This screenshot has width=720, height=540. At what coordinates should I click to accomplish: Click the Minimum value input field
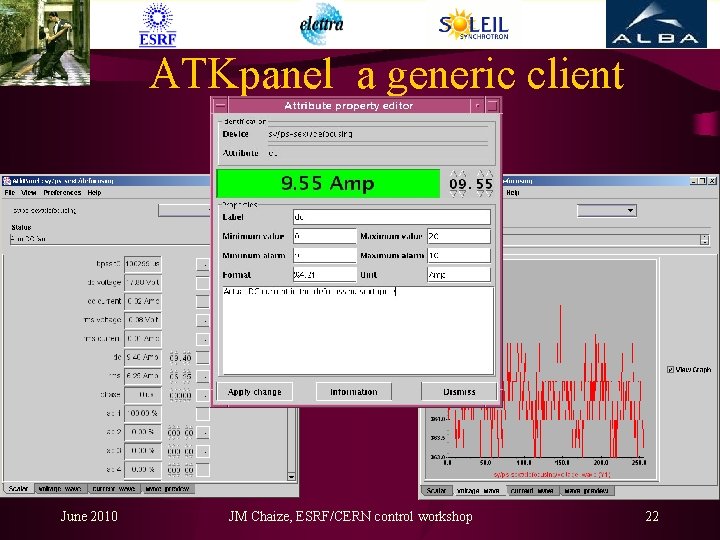[x=325, y=236]
